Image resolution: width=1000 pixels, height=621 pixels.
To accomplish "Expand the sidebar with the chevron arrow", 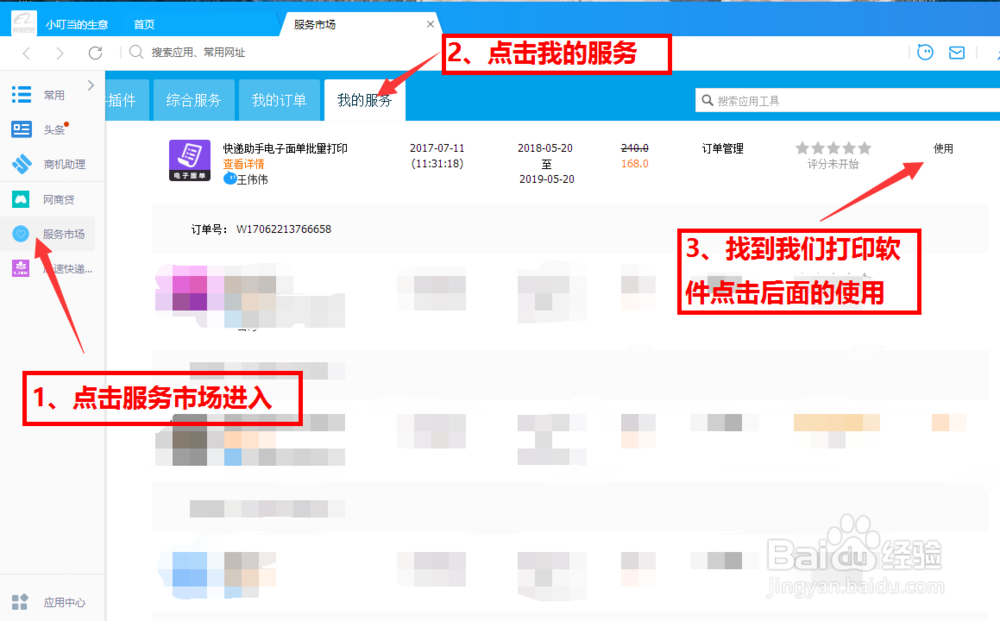I will [90, 86].
